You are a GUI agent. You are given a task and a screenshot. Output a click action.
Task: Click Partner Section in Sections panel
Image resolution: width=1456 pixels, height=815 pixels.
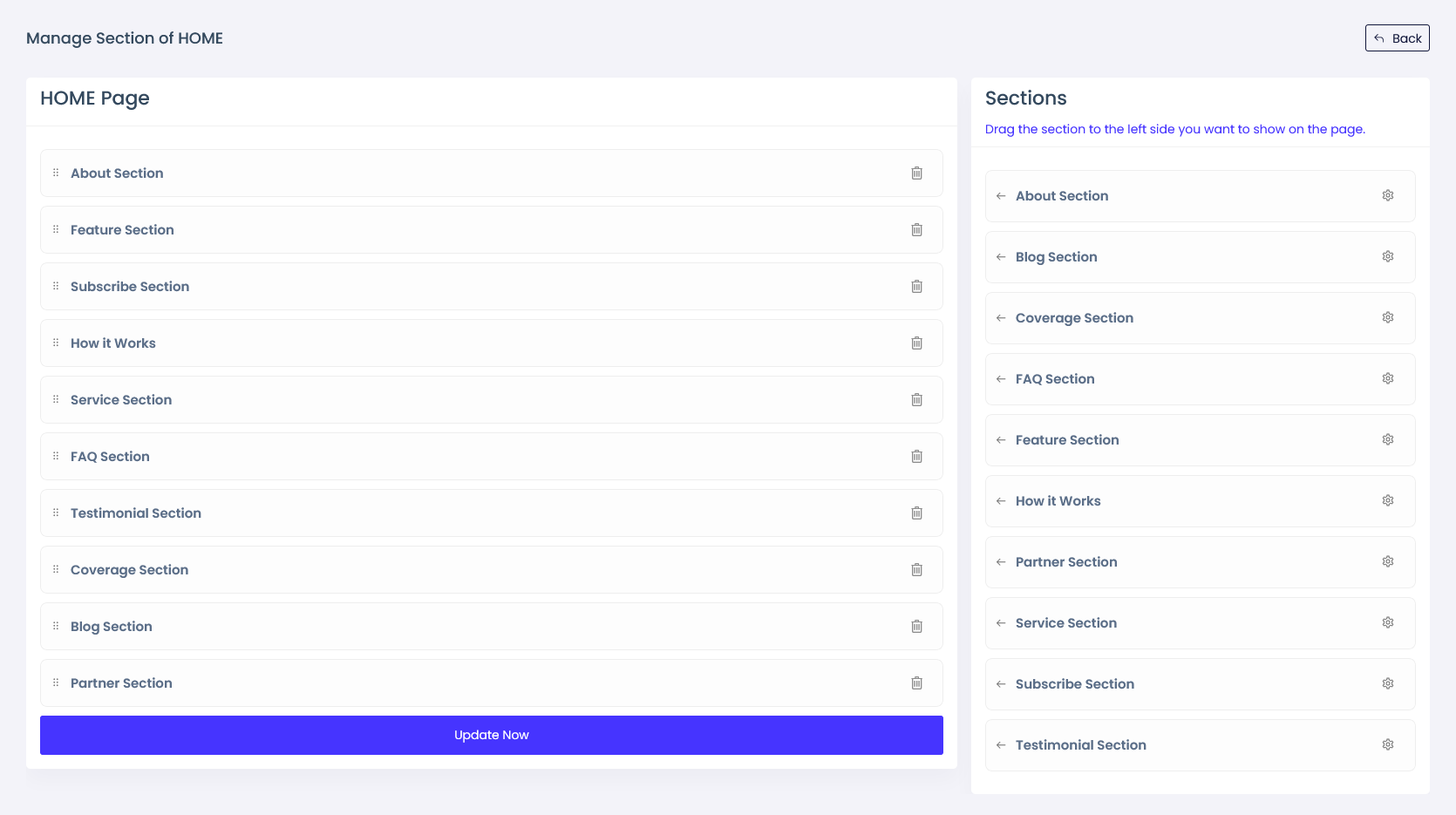pos(1066,562)
